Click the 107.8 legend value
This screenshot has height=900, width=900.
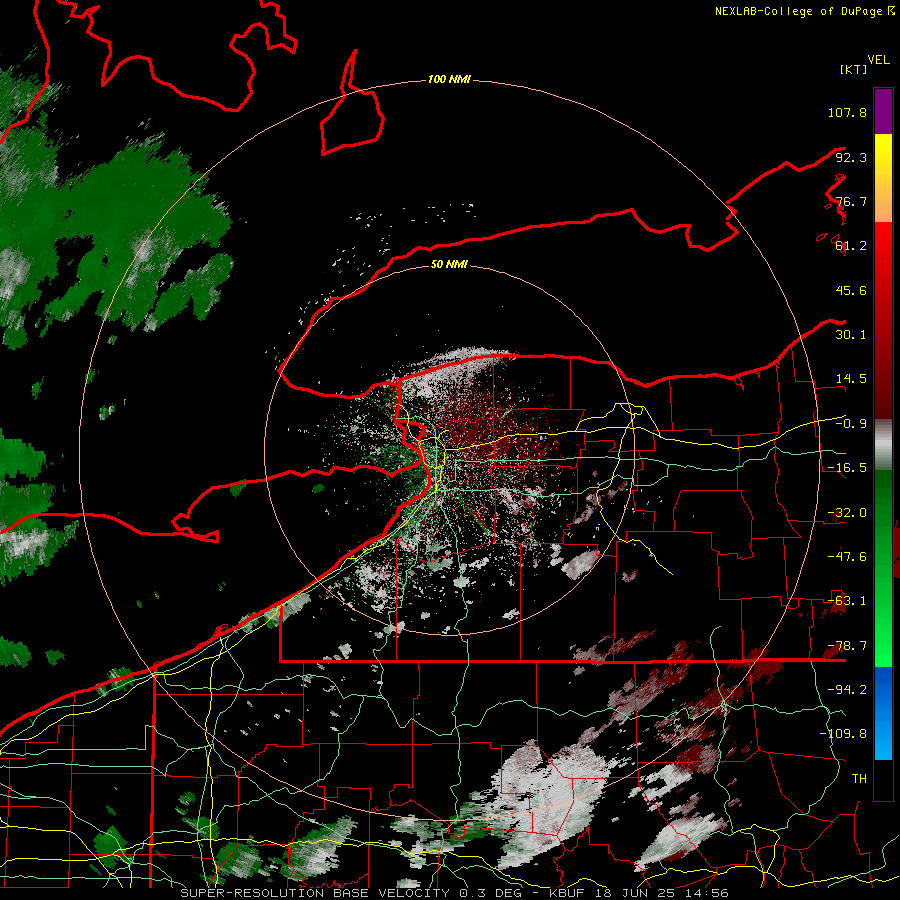847,112
